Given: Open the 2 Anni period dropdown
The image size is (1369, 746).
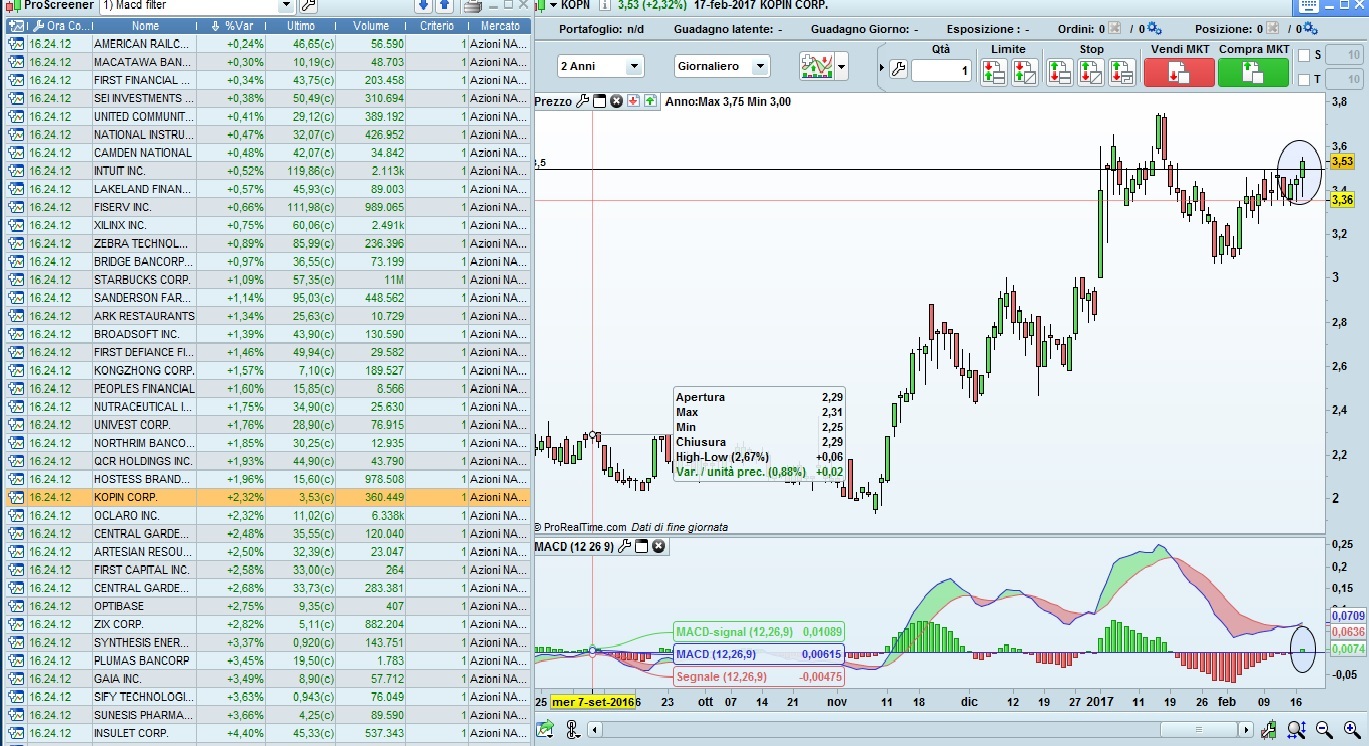Looking at the screenshot, I should tap(634, 67).
